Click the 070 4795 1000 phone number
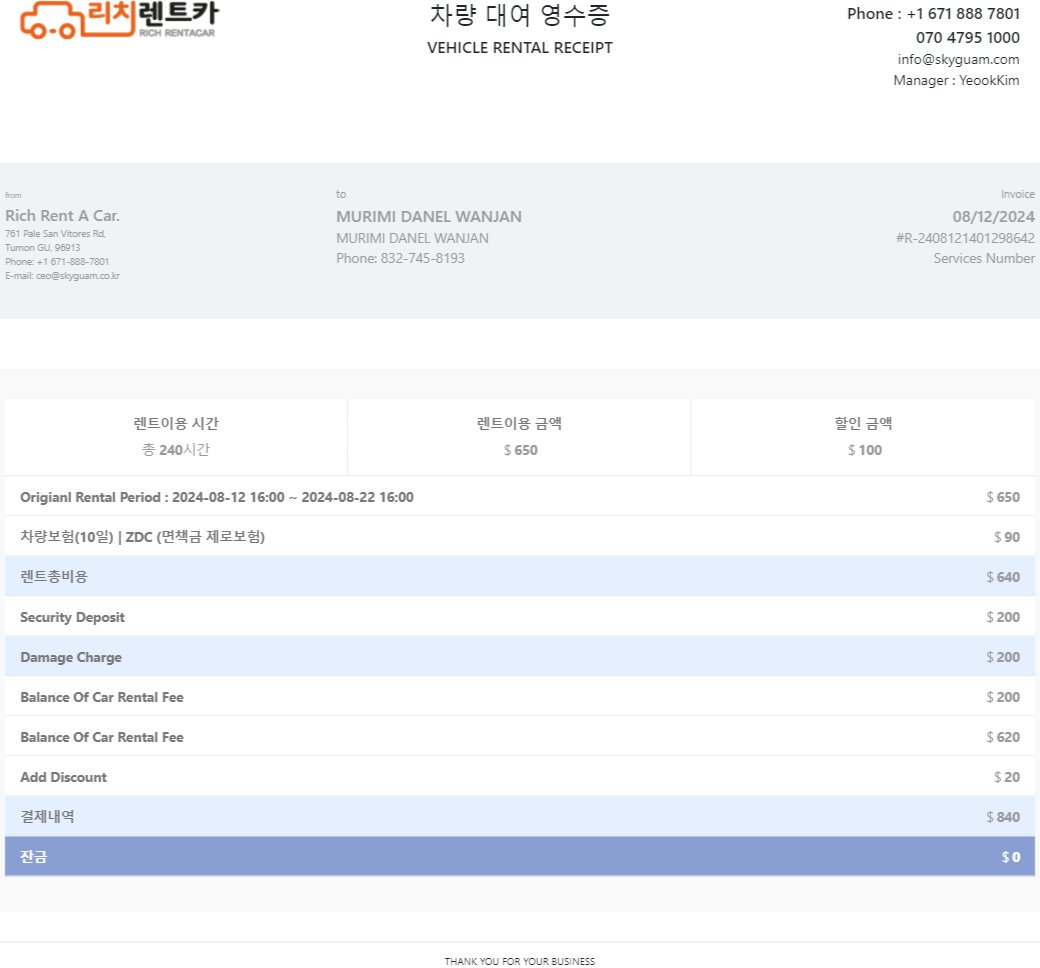 [967, 38]
